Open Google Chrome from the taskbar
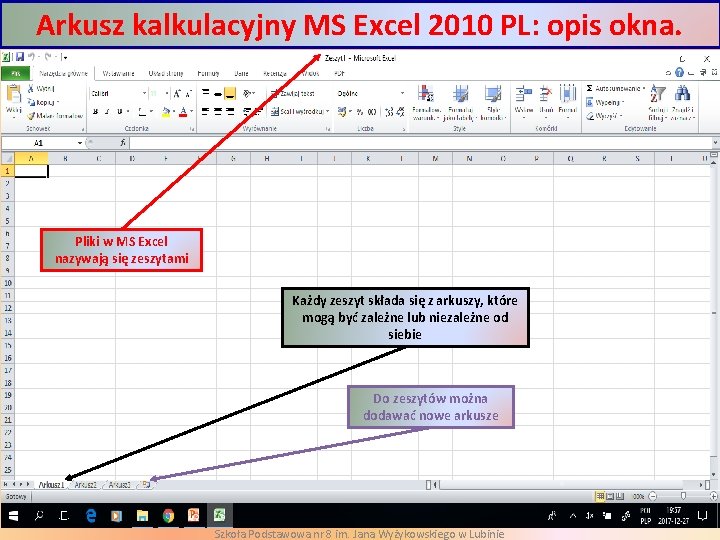This screenshot has width=720, height=540. point(169,516)
